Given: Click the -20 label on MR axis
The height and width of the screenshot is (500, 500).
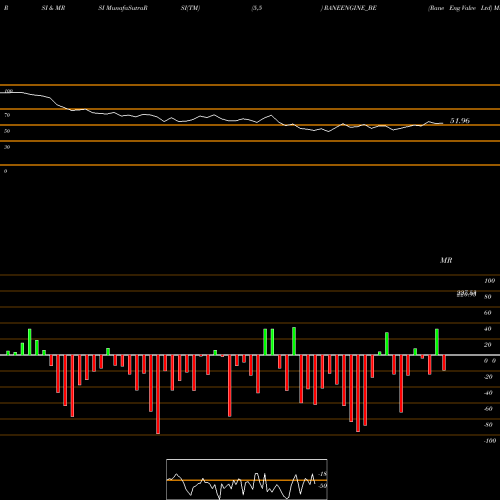Looking at the screenshot, I should coord(488,377).
